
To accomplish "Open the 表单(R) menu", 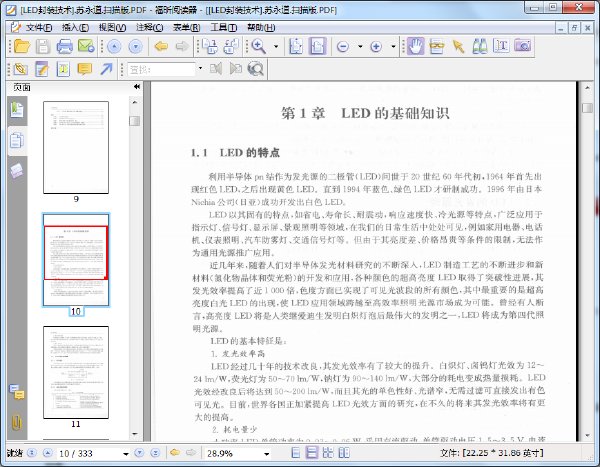I will coord(187,28).
